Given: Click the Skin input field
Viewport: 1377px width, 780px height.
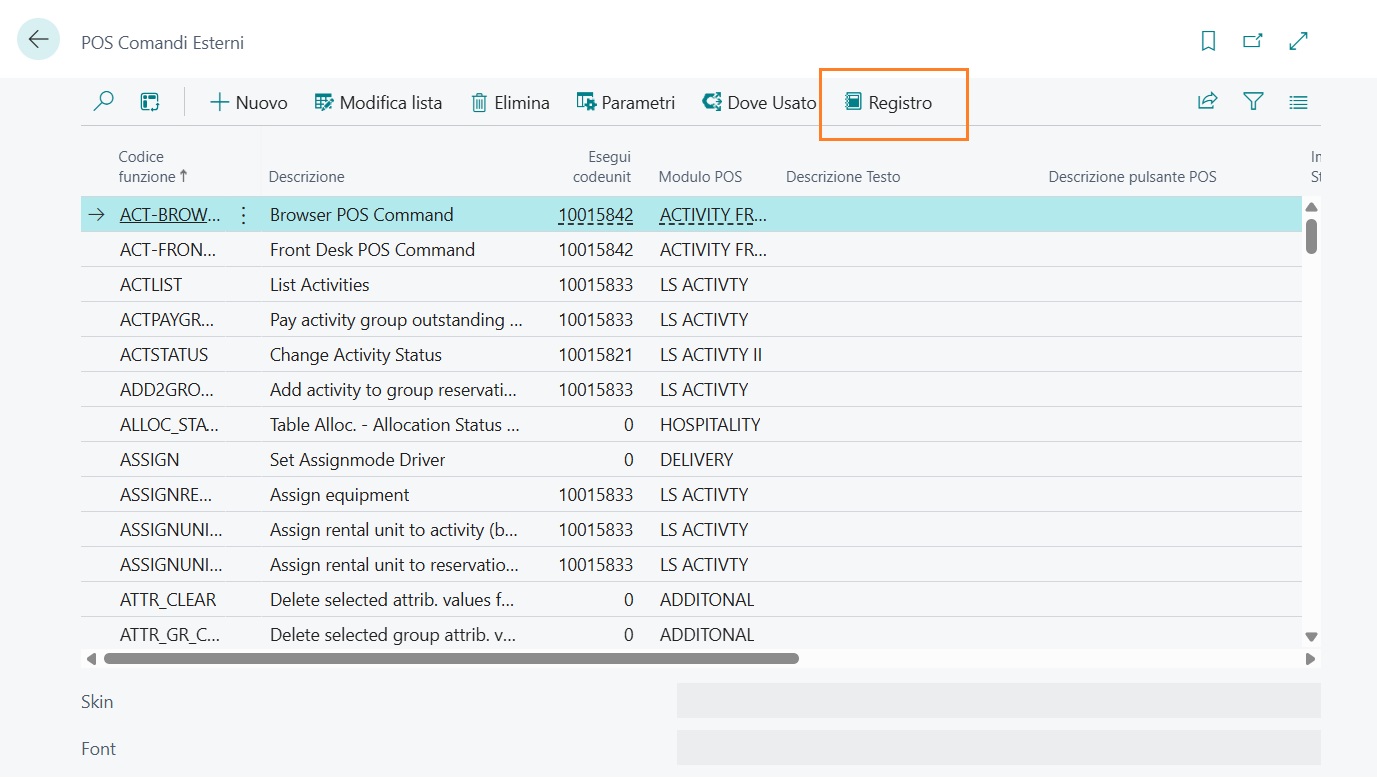Looking at the screenshot, I should coord(999,701).
